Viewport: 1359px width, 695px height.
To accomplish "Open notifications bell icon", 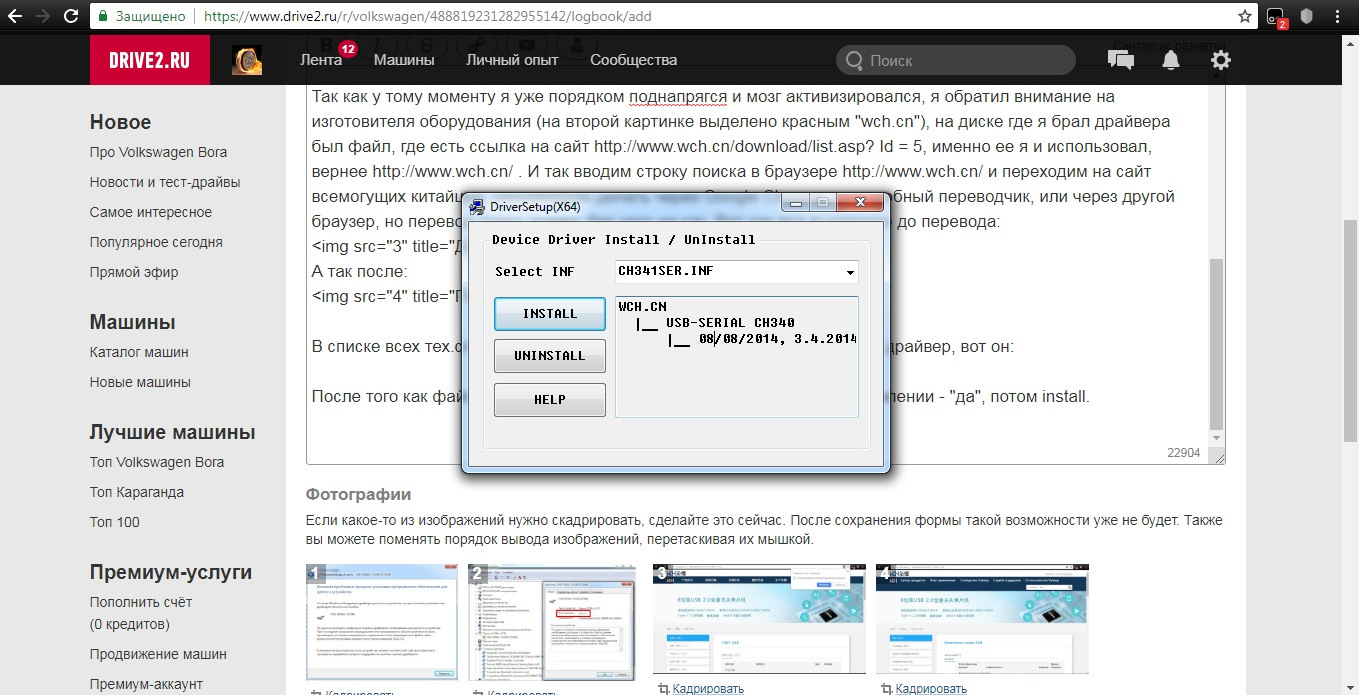I will (x=1170, y=60).
